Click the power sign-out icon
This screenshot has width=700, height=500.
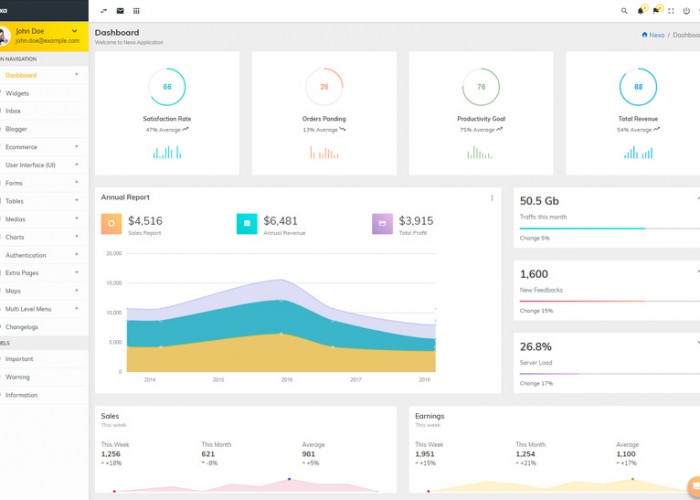(687, 11)
